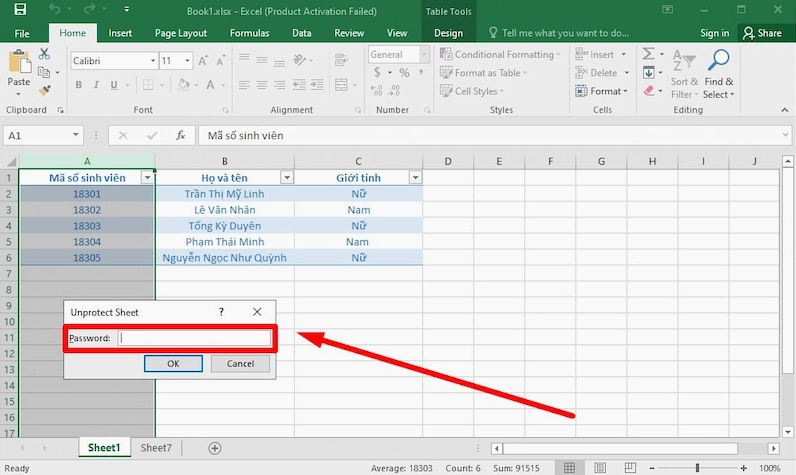Click the Font Color A icon

coord(210,85)
